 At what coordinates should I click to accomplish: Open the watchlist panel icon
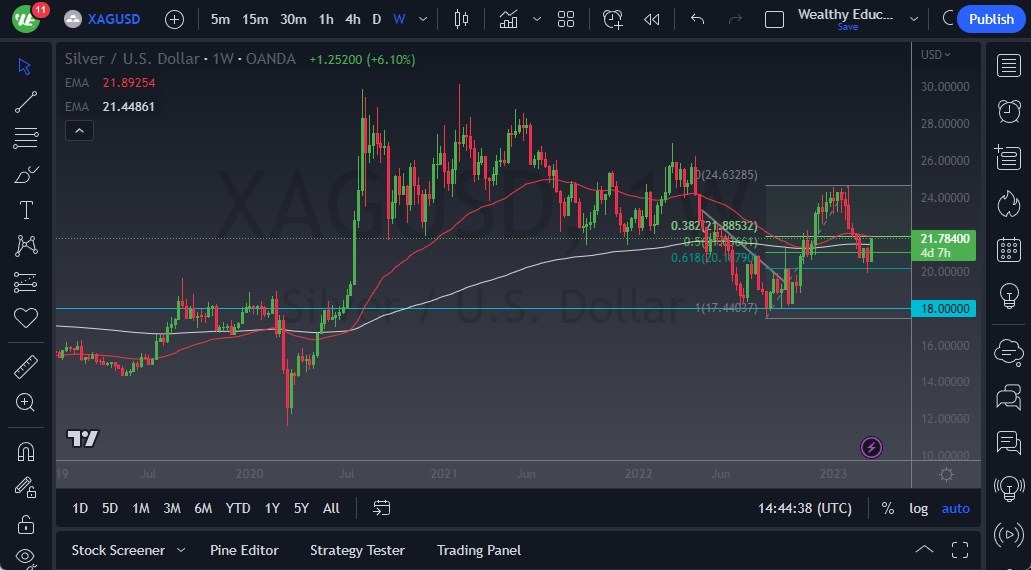pos(1009,66)
